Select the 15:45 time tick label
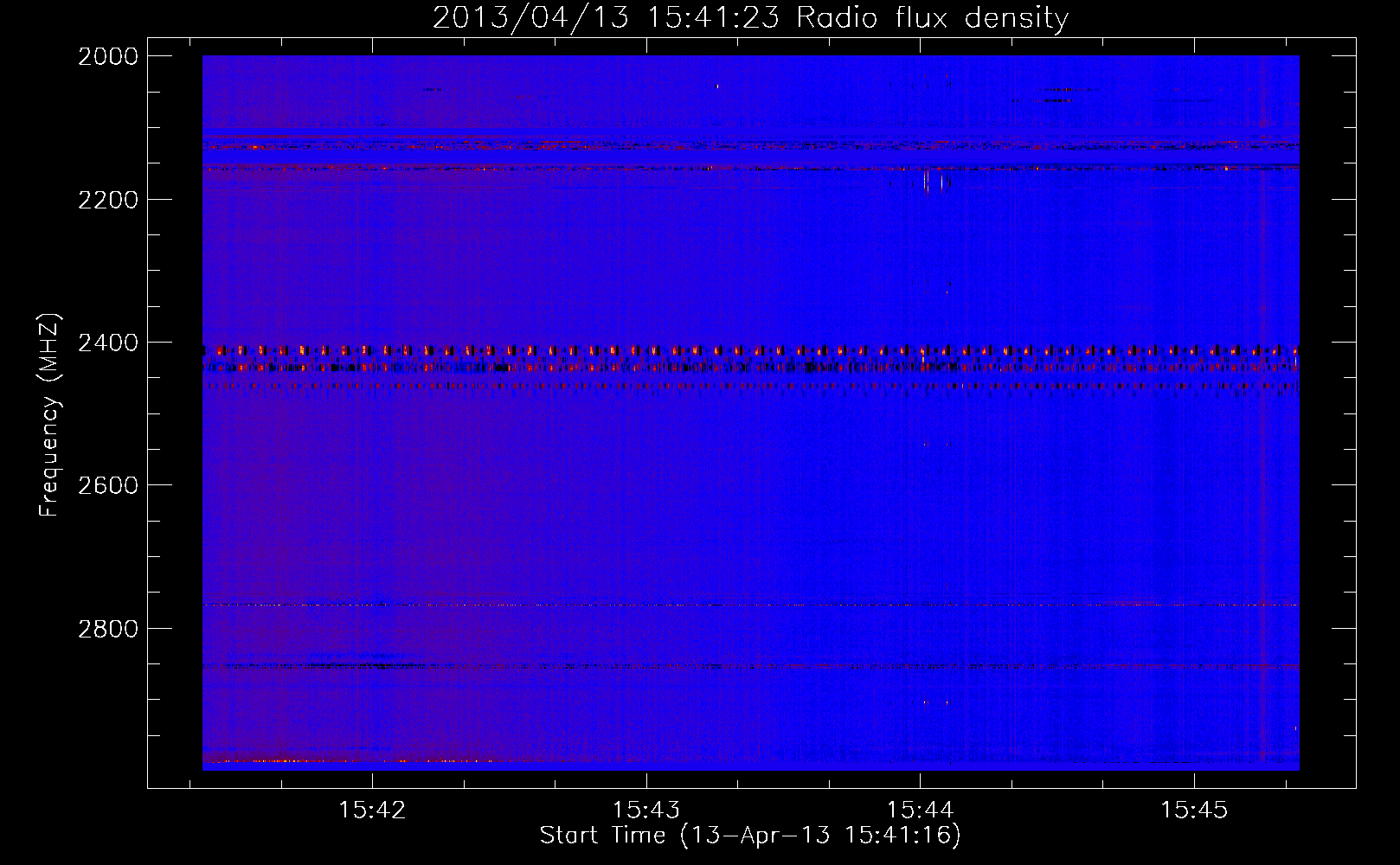Viewport: 1400px width, 865px height. tap(1194, 811)
